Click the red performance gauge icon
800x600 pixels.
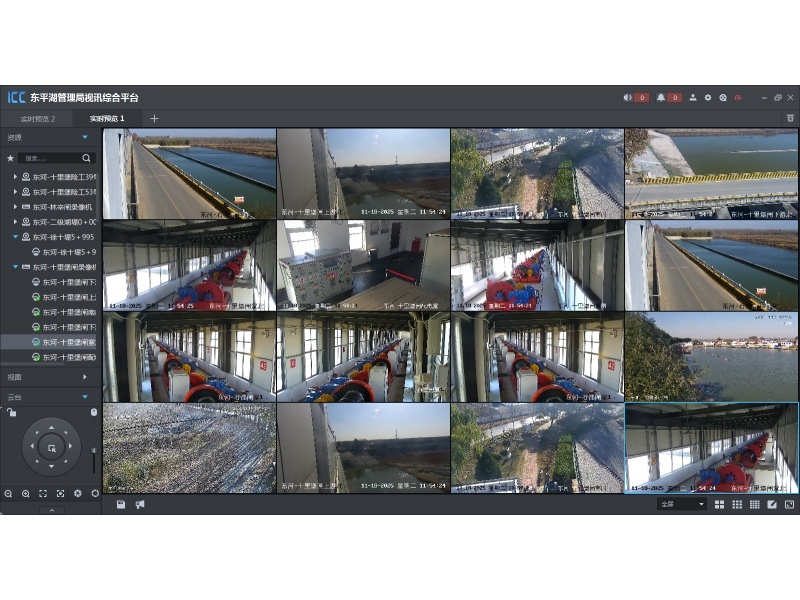coord(738,98)
